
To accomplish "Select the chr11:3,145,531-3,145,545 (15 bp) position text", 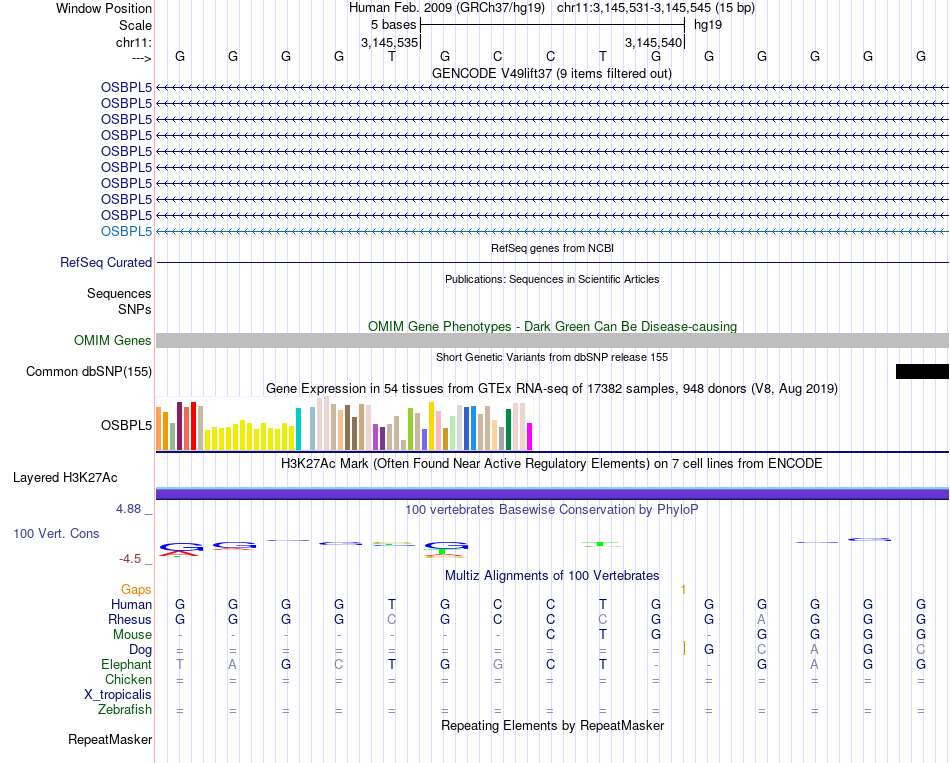I will pos(656,8).
